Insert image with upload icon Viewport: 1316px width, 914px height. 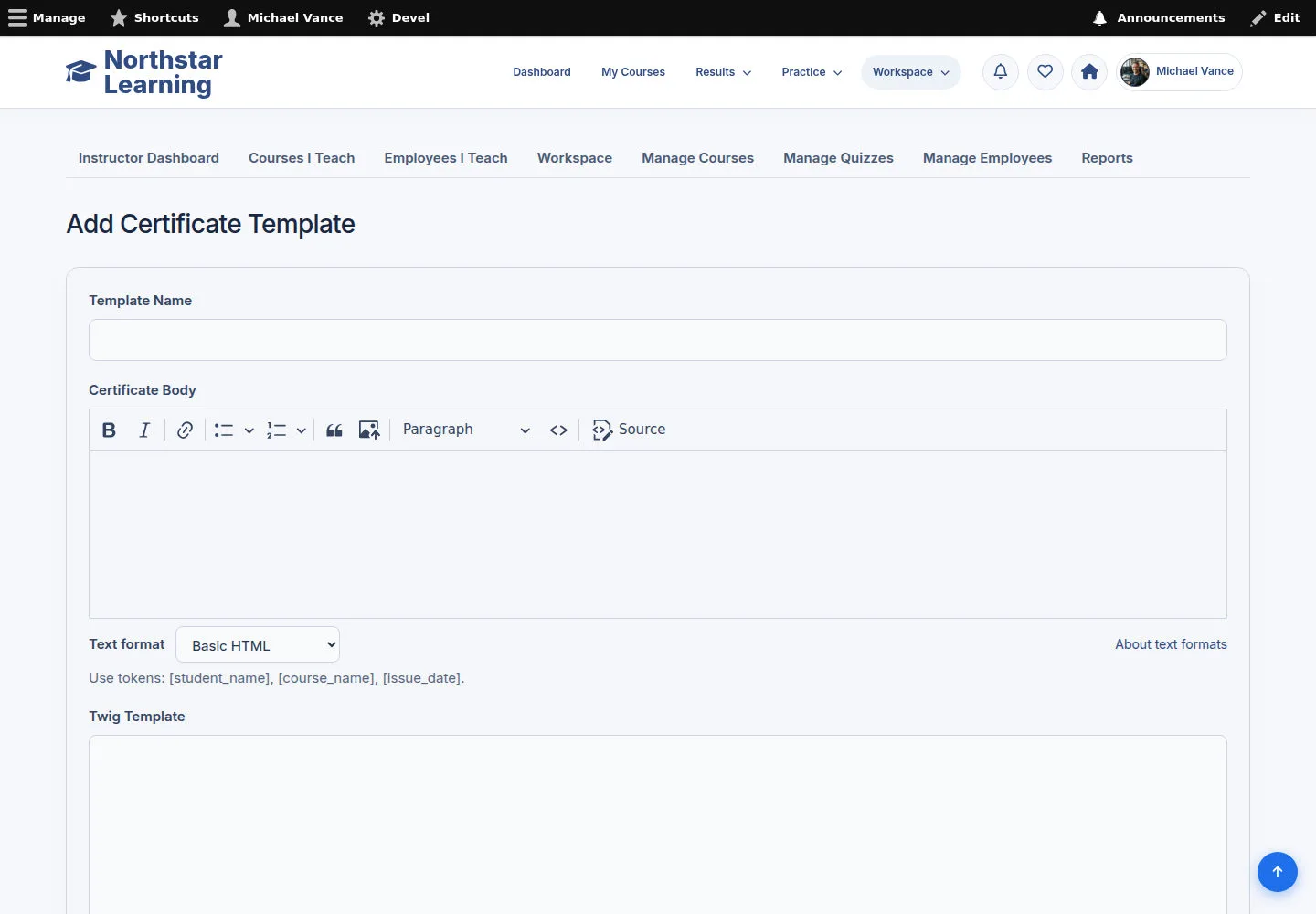(x=369, y=430)
